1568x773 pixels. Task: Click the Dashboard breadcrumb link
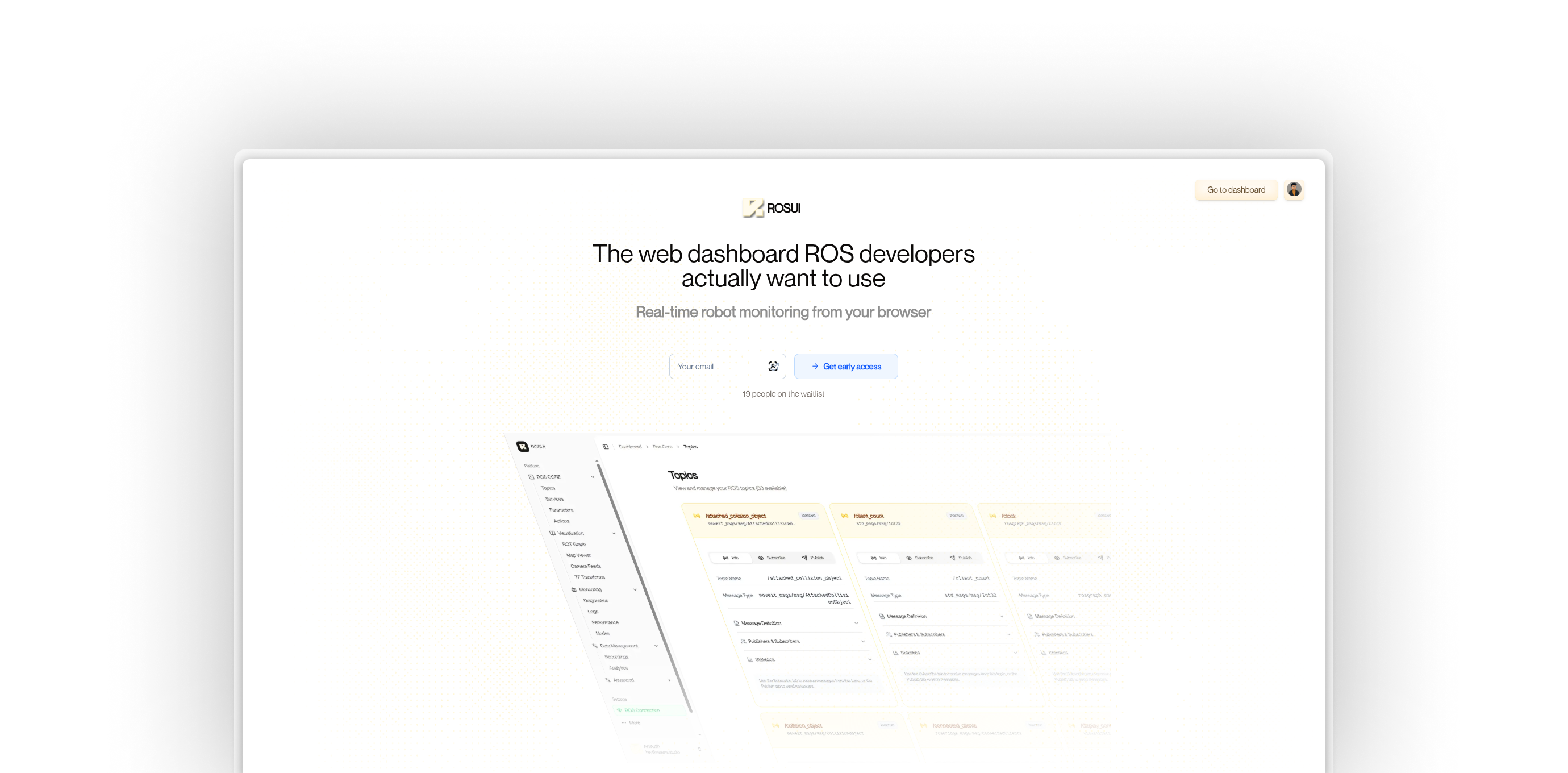[630, 447]
